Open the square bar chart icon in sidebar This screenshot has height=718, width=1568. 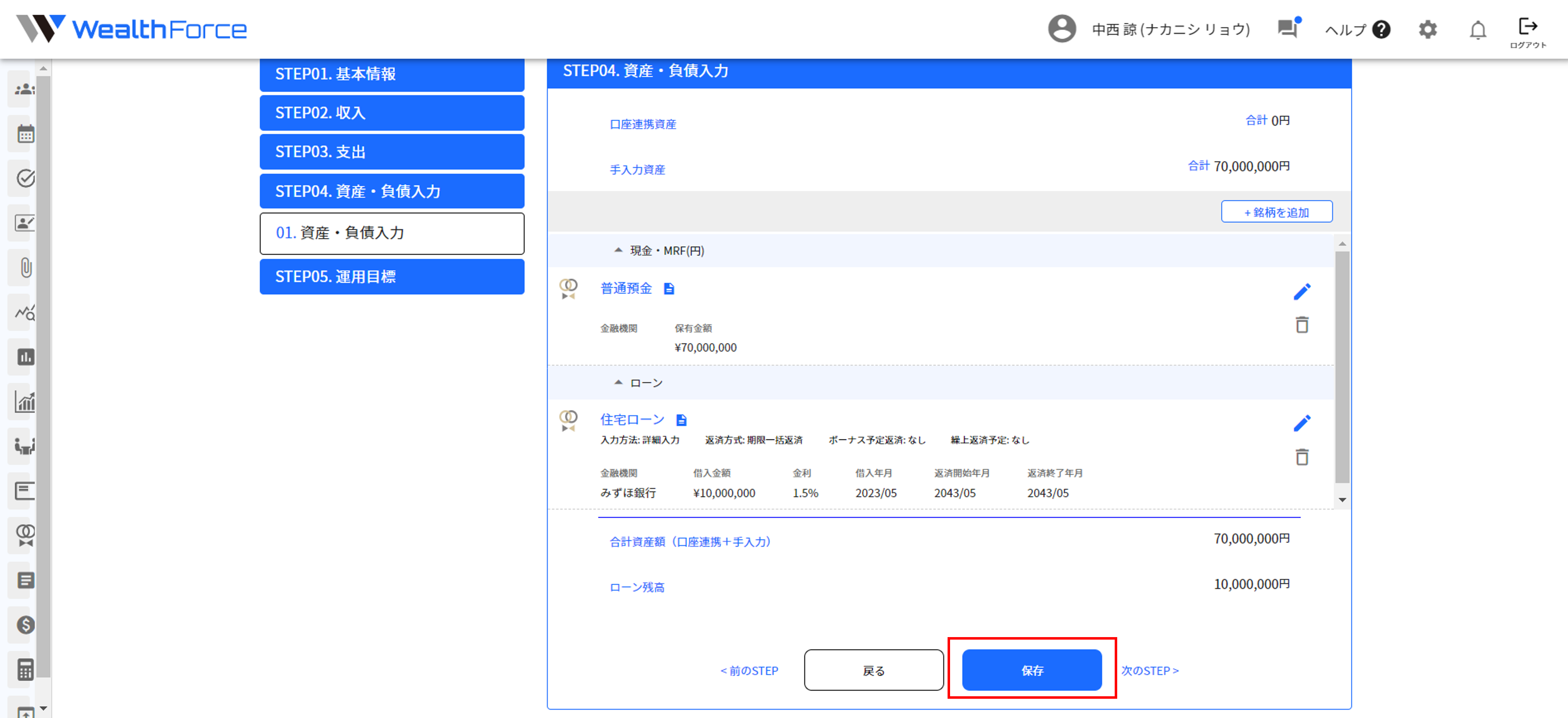tap(25, 357)
